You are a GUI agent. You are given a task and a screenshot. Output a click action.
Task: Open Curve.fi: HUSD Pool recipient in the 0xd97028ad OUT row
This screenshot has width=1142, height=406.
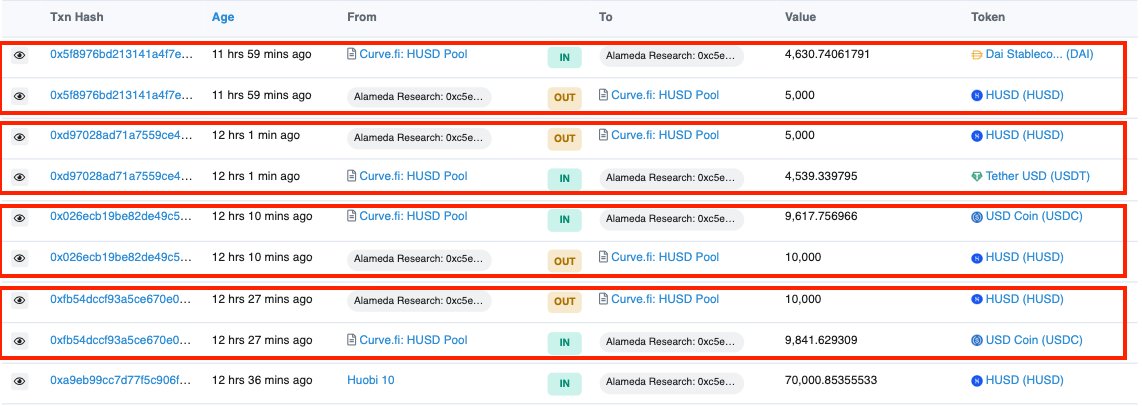pos(665,135)
